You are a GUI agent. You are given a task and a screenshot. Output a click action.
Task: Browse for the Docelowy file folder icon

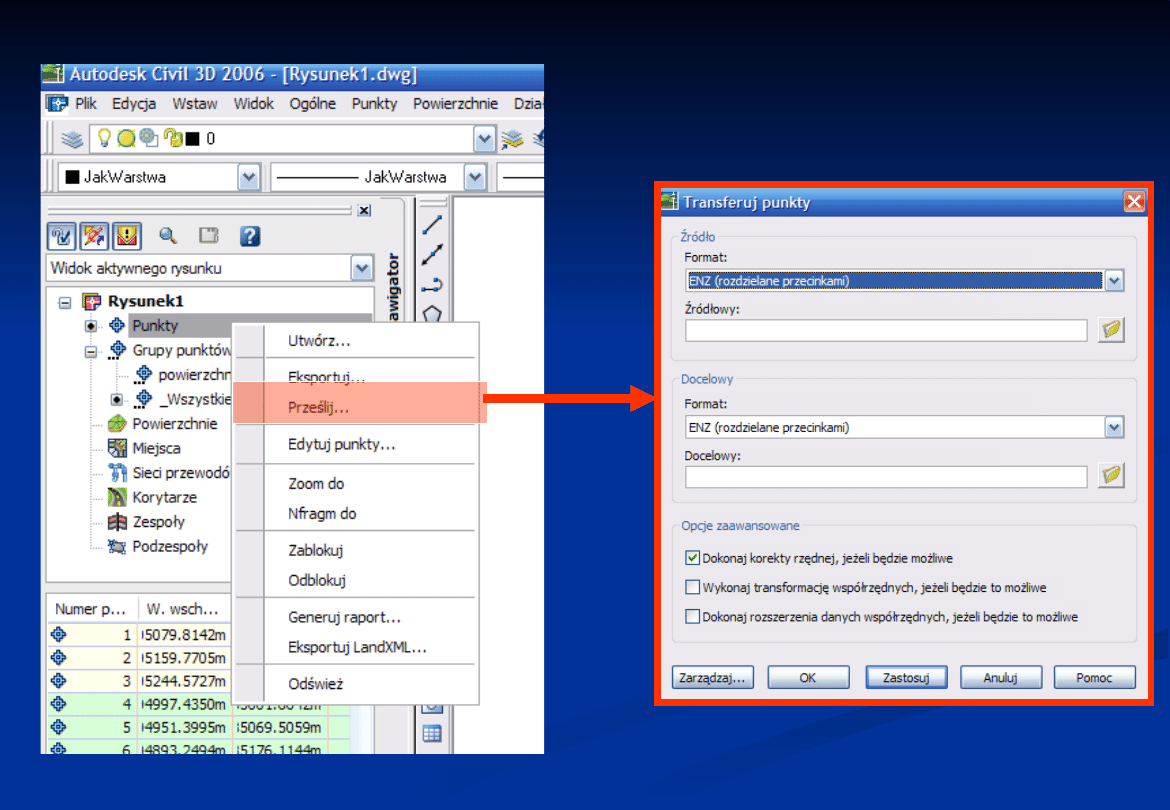pyautogui.click(x=1111, y=475)
